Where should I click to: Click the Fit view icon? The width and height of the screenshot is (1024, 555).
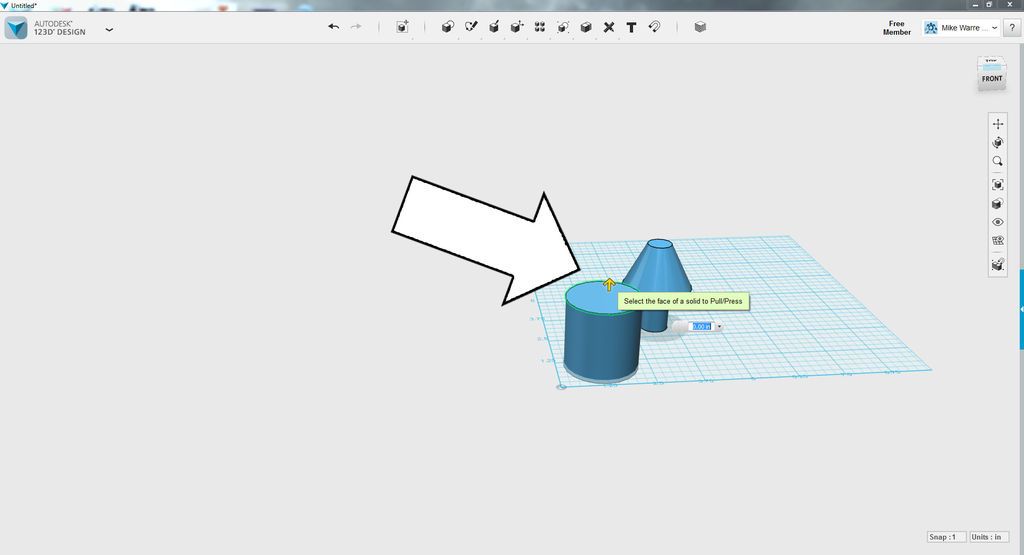997,185
